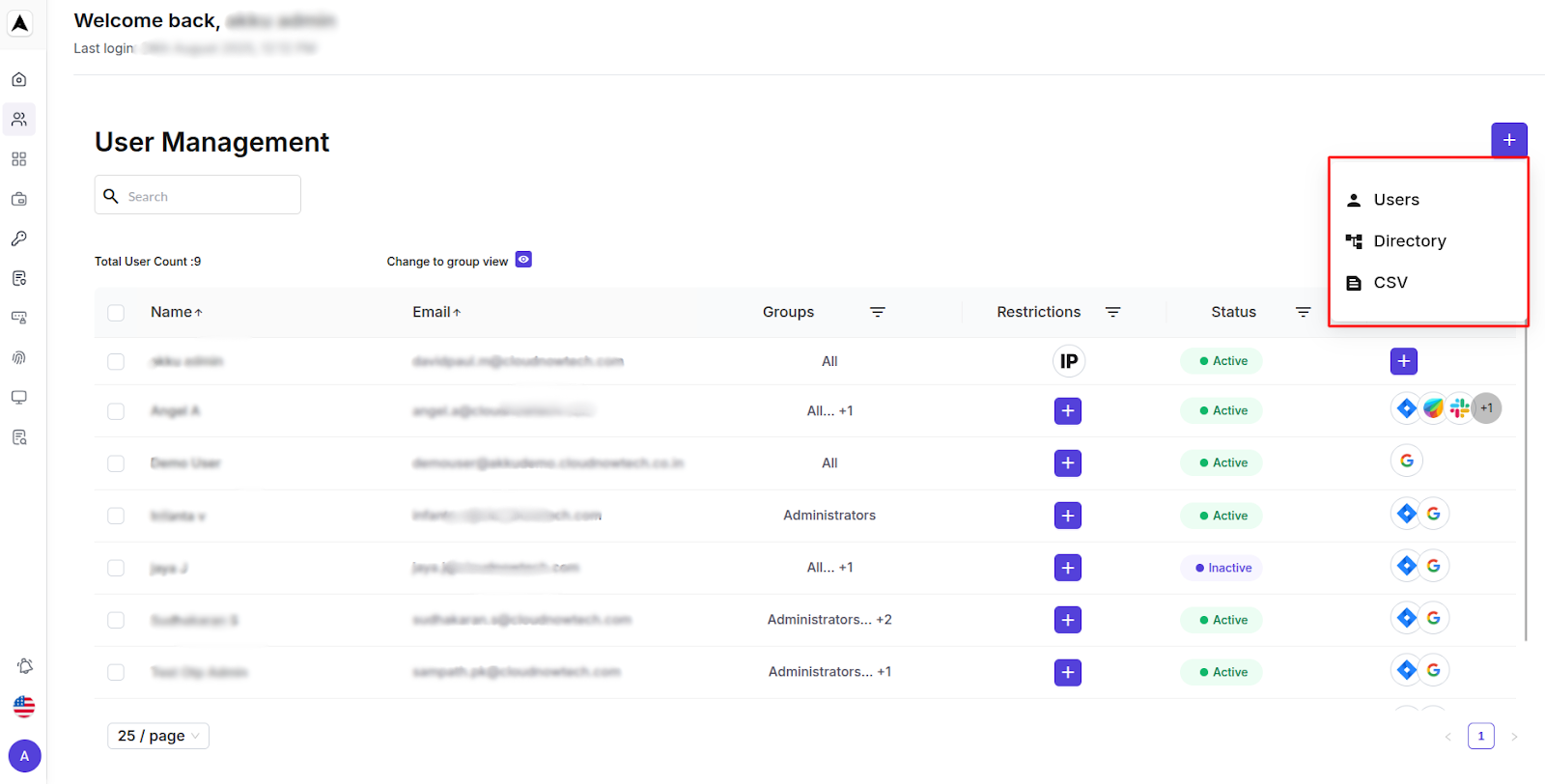Click Active status in Demo User row
1545x784 pixels.
coord(1222,463)
